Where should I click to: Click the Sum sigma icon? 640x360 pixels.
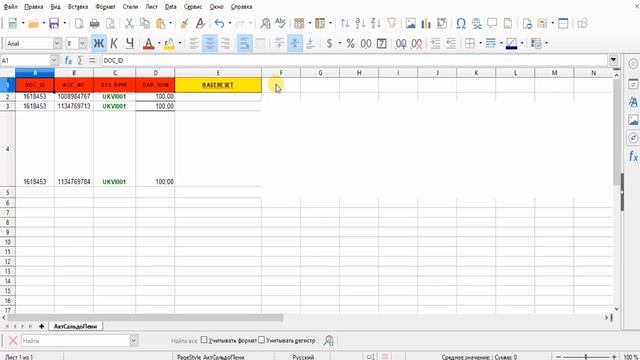(80, 60)
